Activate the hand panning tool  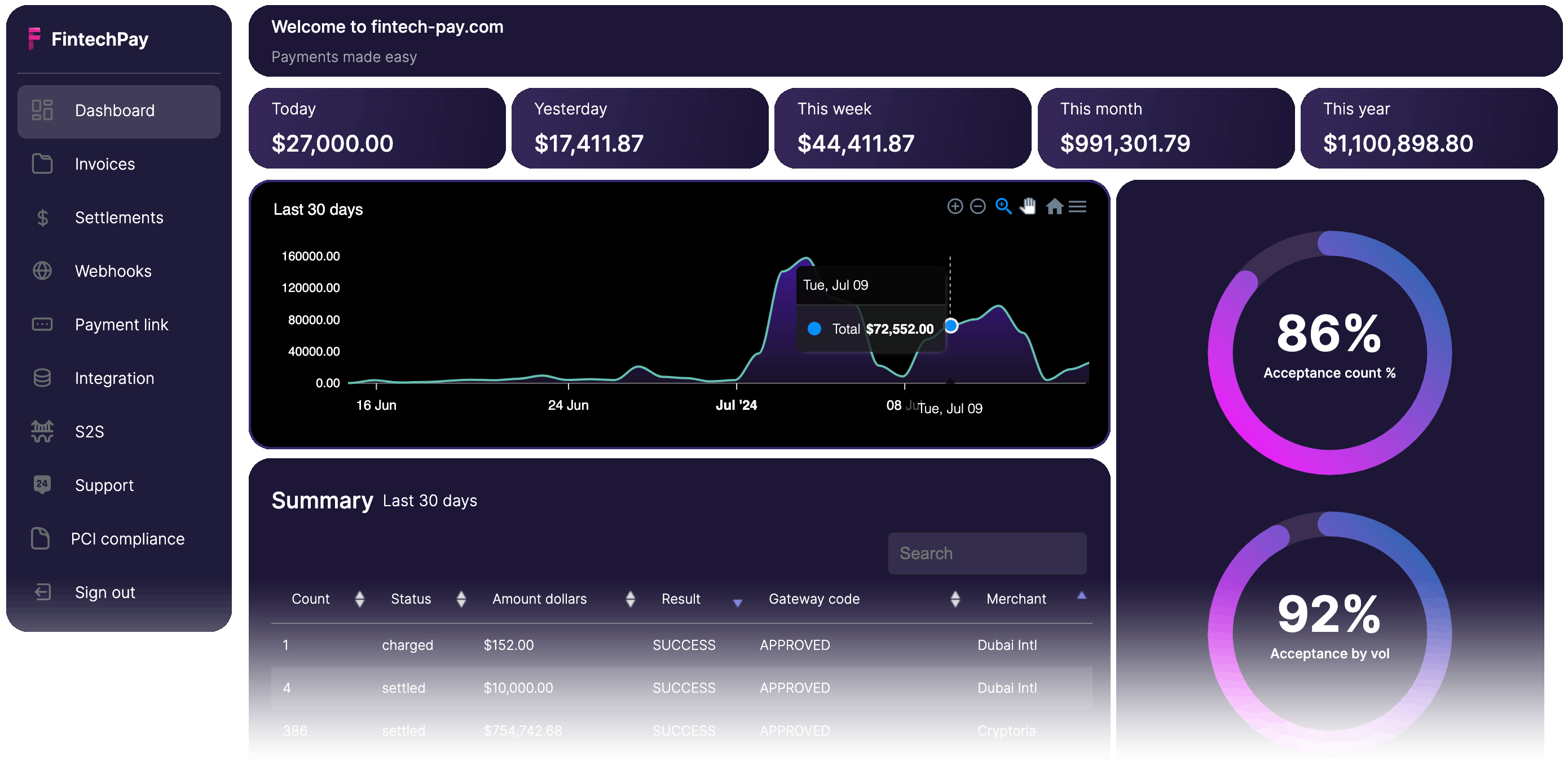(x=1028, y=207)
